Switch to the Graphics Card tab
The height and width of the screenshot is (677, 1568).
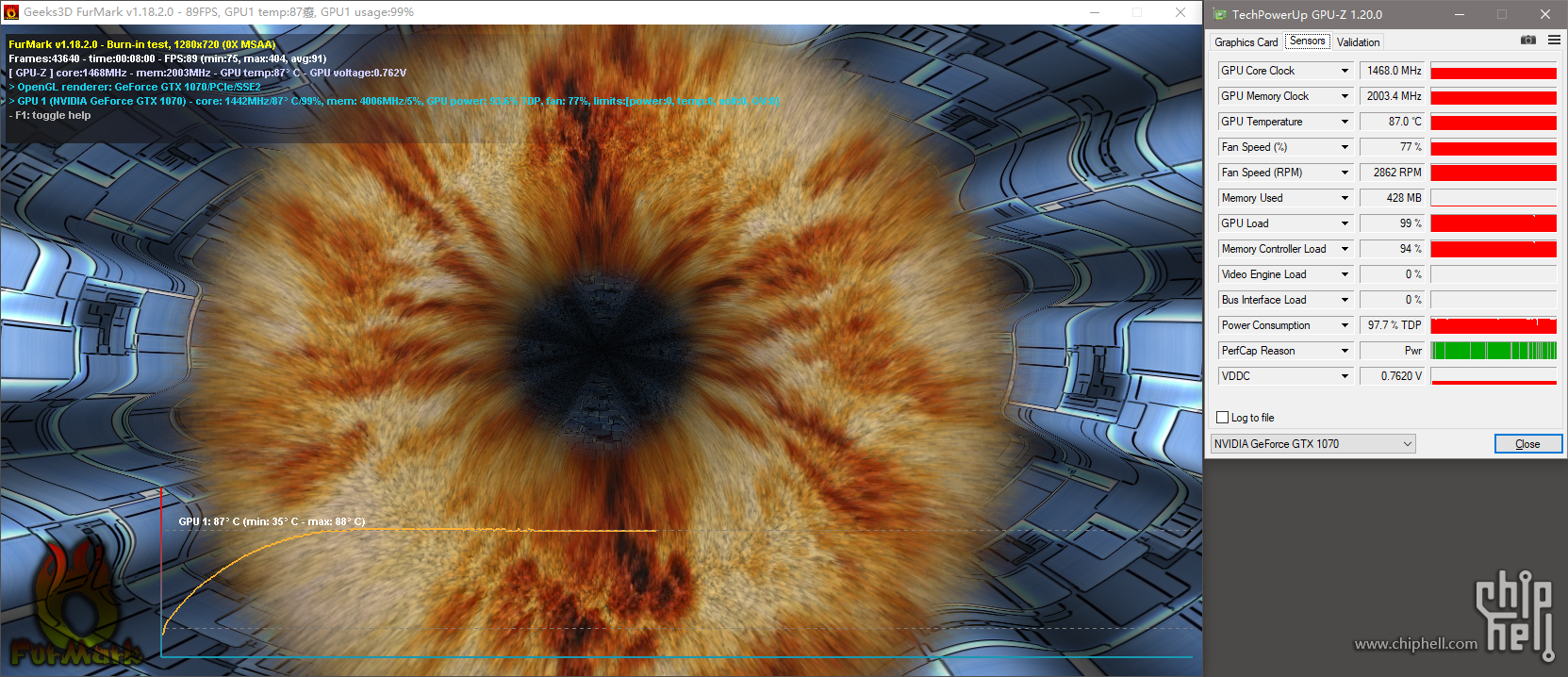pyautogui.click(x=1246, y=41)
